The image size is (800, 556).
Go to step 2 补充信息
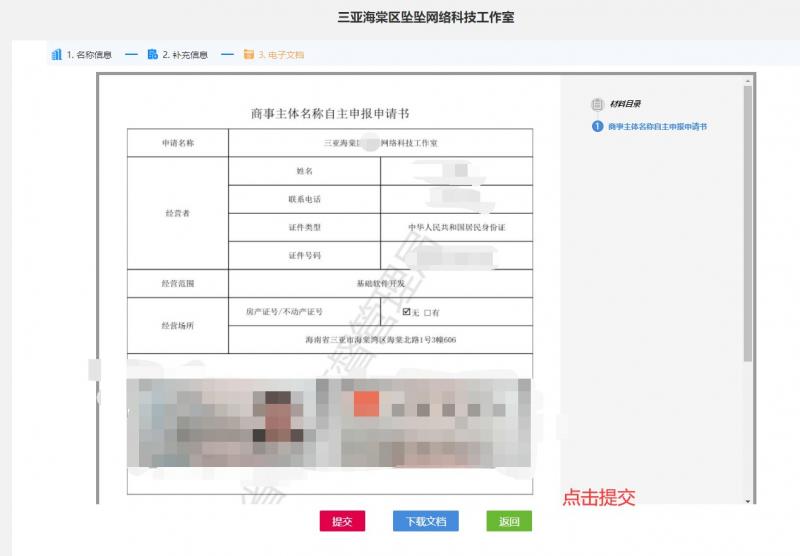click(184, 54)
